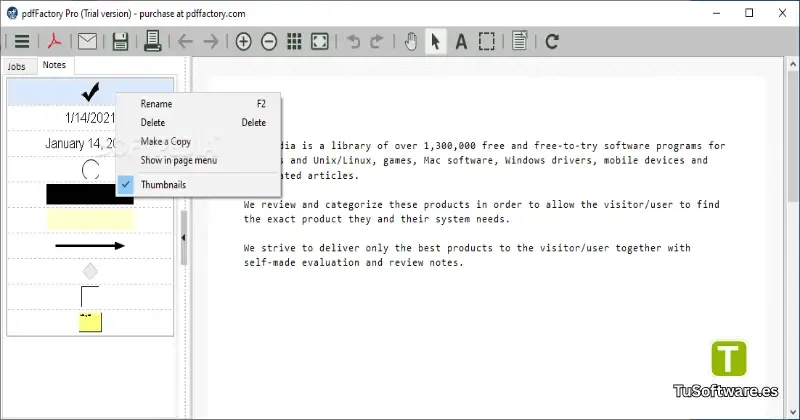Minimize the pdfFactory Pro window
The width and height of the screenshot is (800, 420).
tap(716, 13)
